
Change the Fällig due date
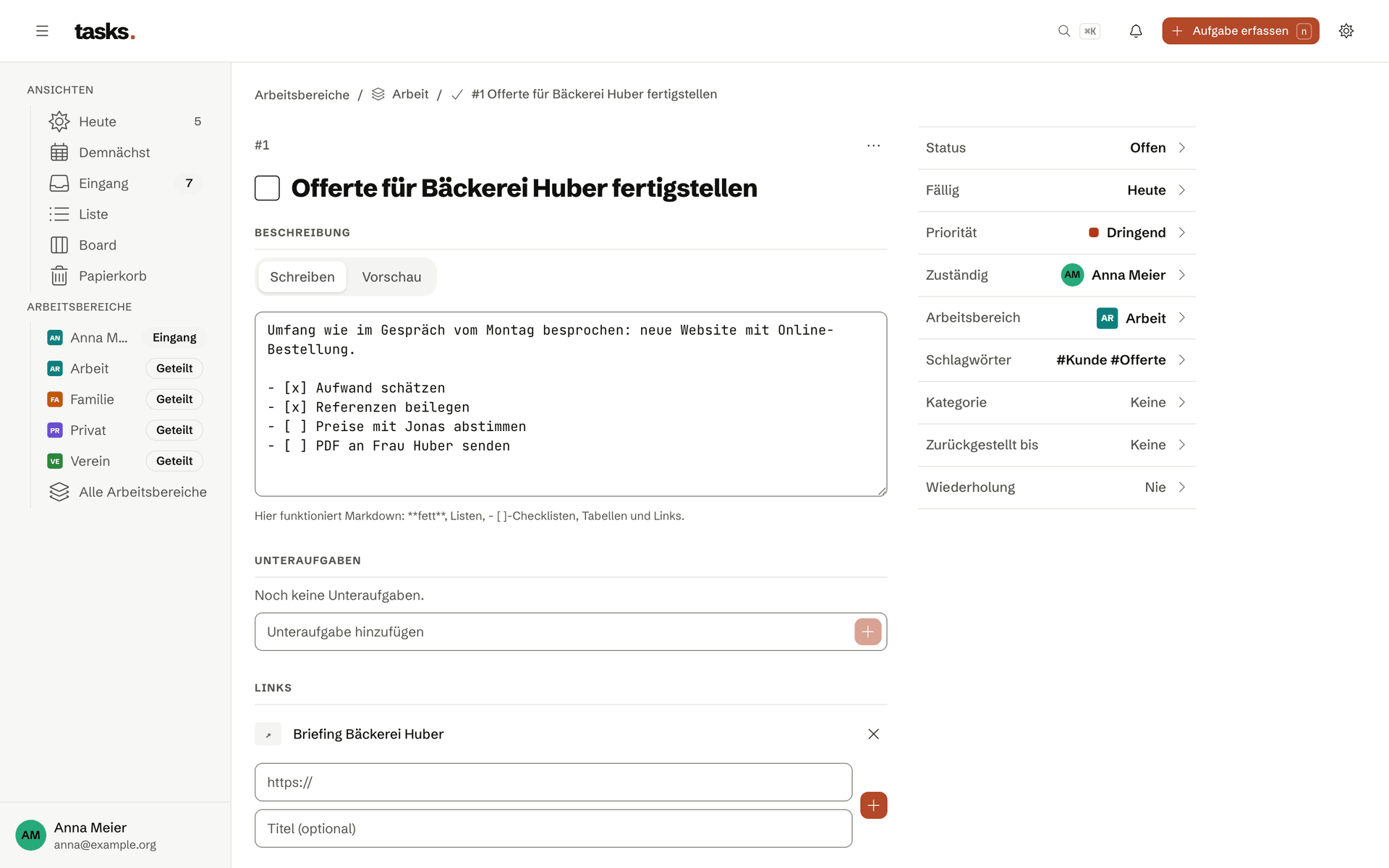[x=1056, y=190]
